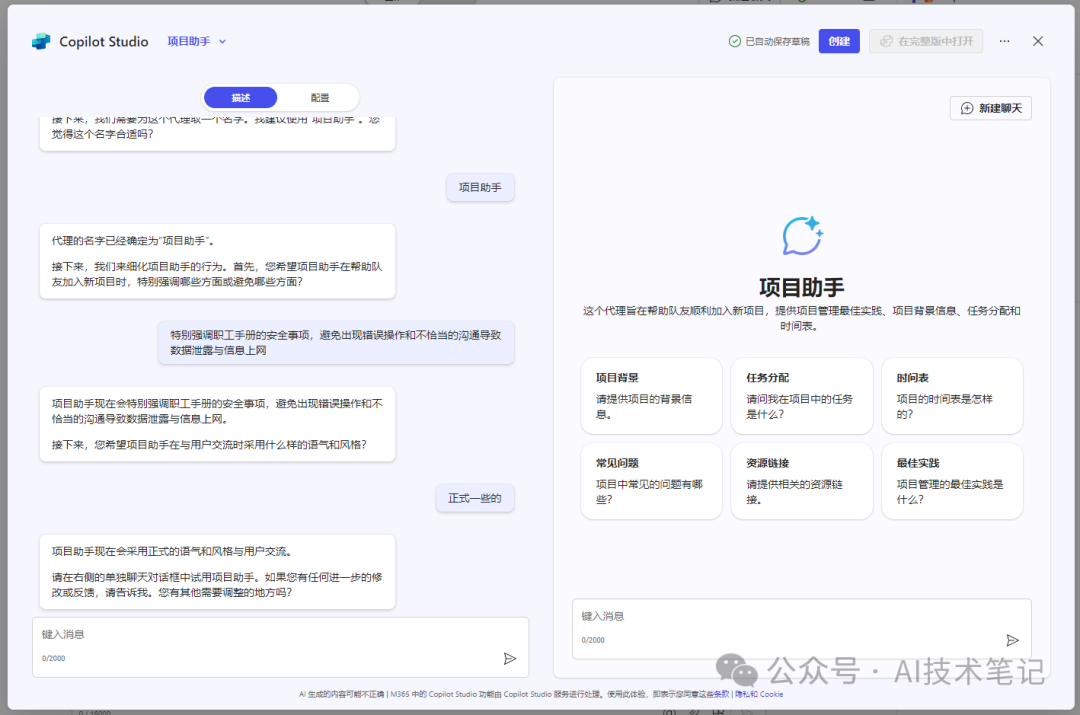Screen dimensions: 1080x715
Task: Click the 项目助手 heading in preview
Action: (802, 287)
